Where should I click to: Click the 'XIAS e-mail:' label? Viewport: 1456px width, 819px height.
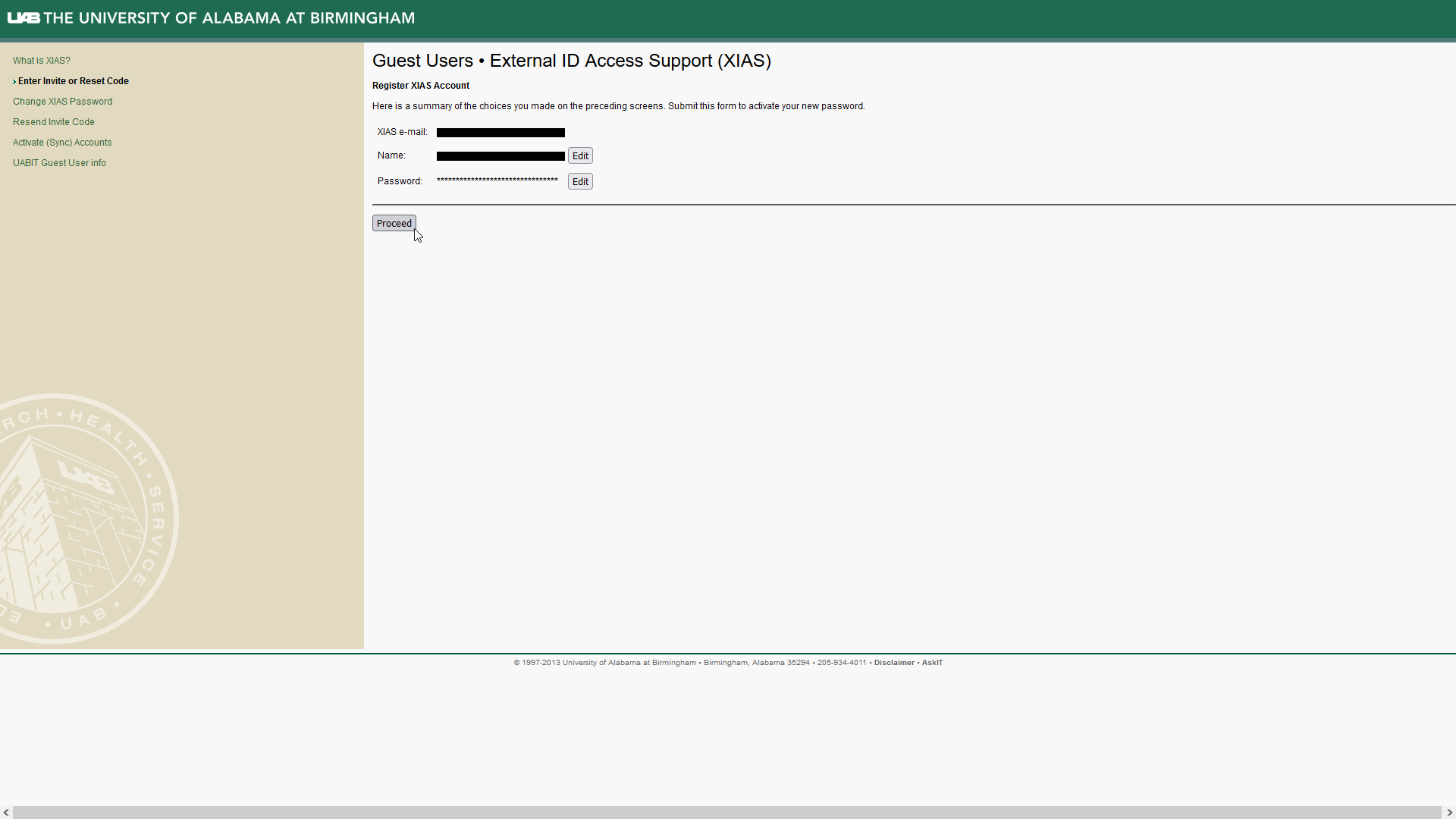pyautogui.click(x=403, y=132)
